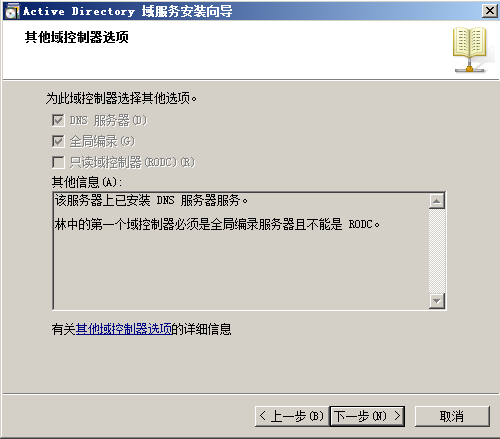Image resolution: width=500 pixels, height=439 pixels.
Task: Open the 其他域控制器选项 help link
Action: (x=124, y=329)
